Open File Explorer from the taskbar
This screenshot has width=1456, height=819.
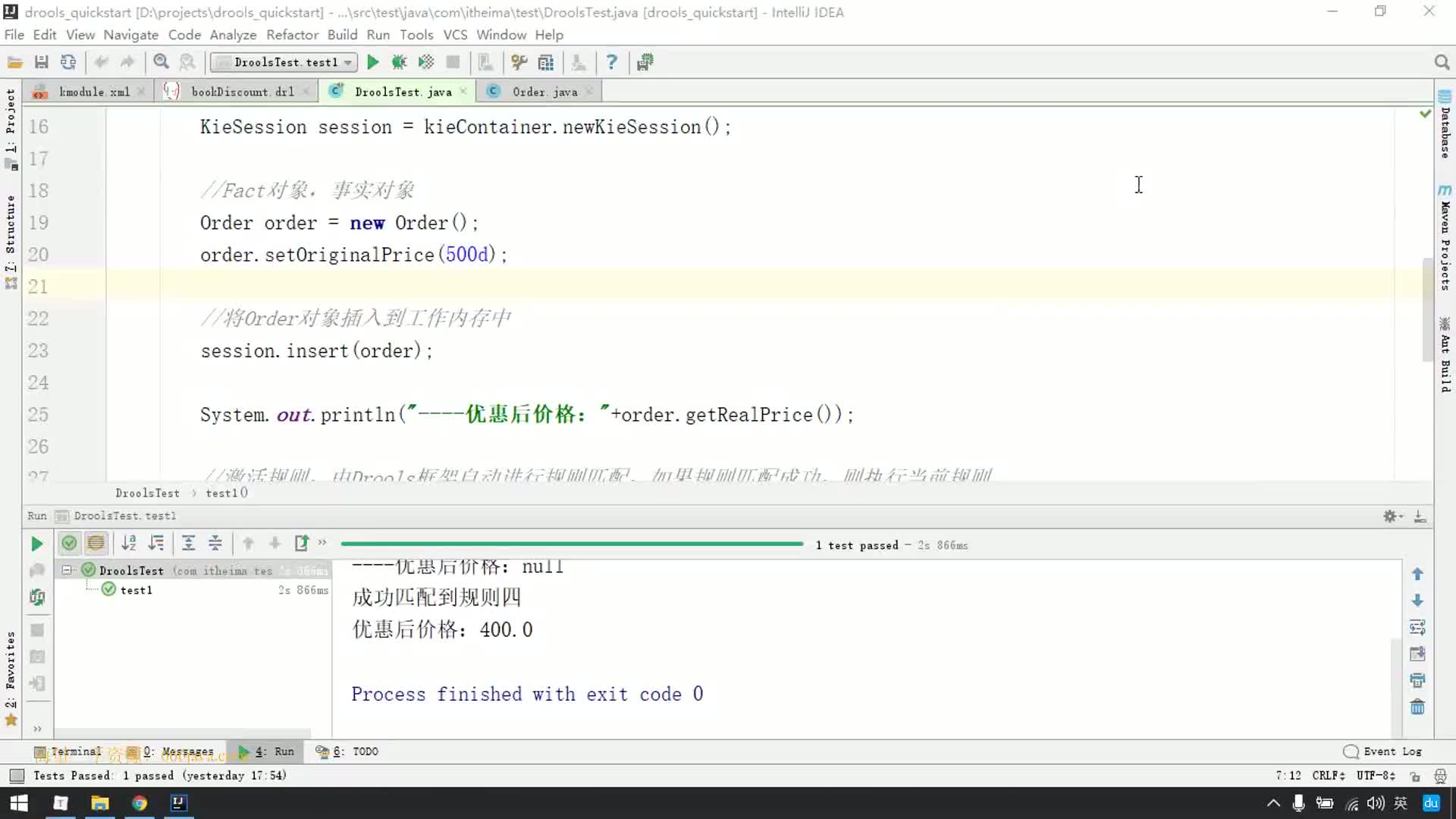[x=100, y=803]
